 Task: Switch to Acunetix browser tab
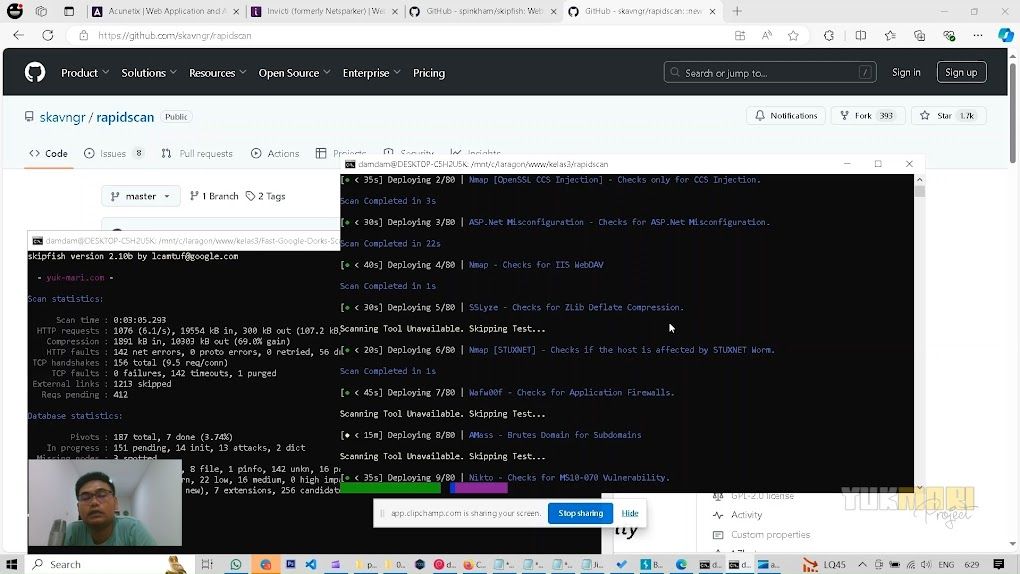(165, 12)
